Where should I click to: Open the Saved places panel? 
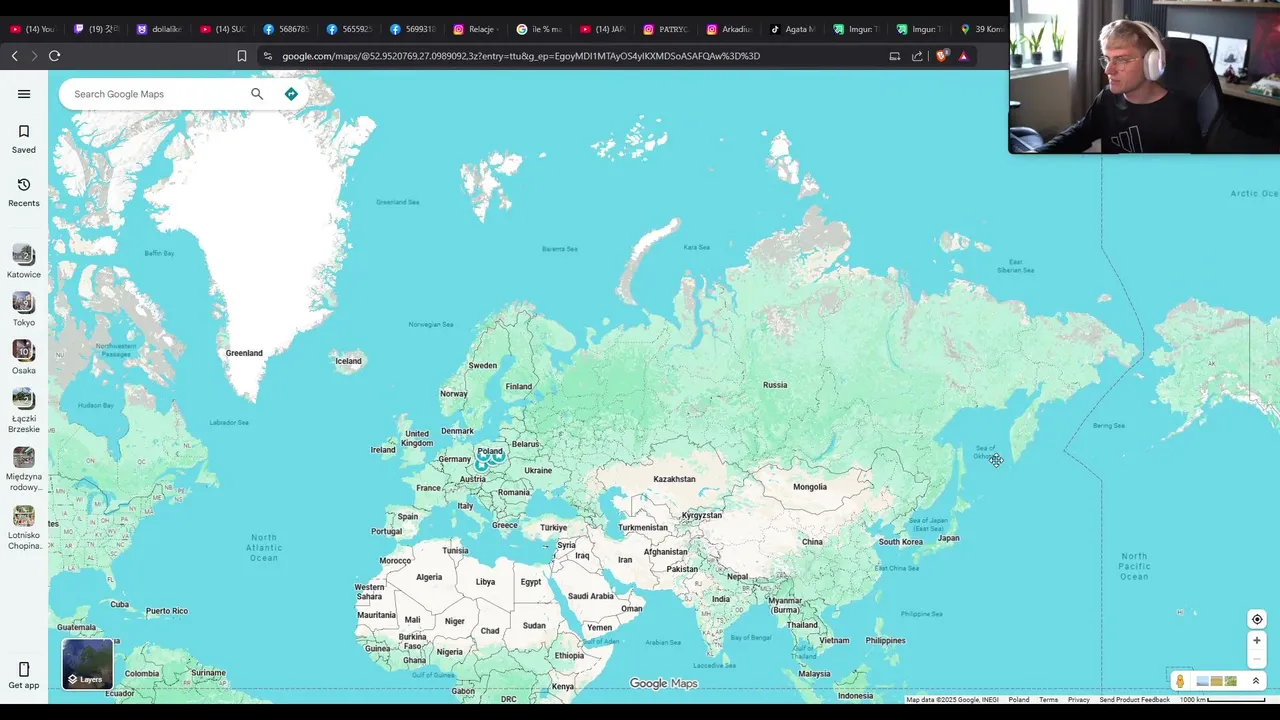tap(24, 139)
